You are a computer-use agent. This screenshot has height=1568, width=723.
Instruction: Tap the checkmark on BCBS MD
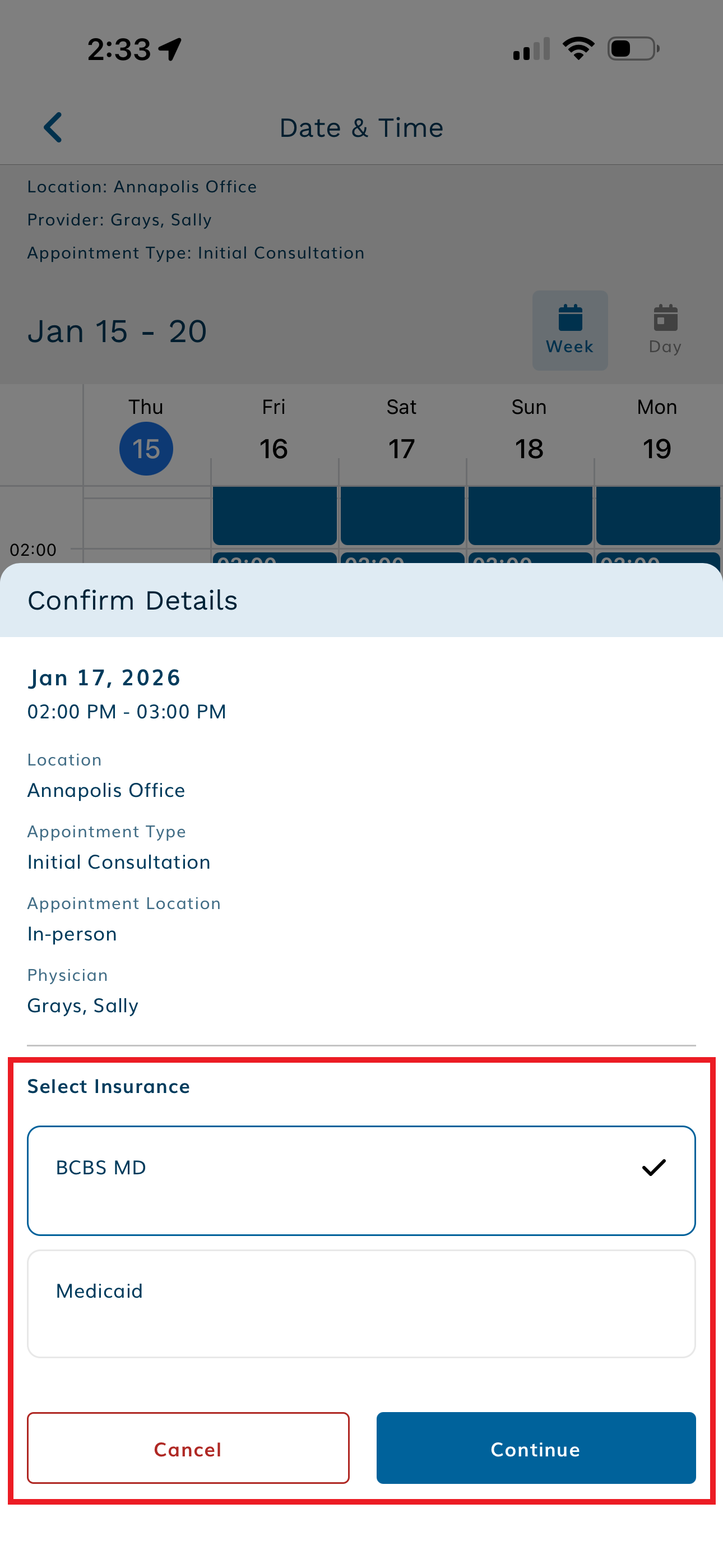pyautogui.click(x=654, y=1168)
